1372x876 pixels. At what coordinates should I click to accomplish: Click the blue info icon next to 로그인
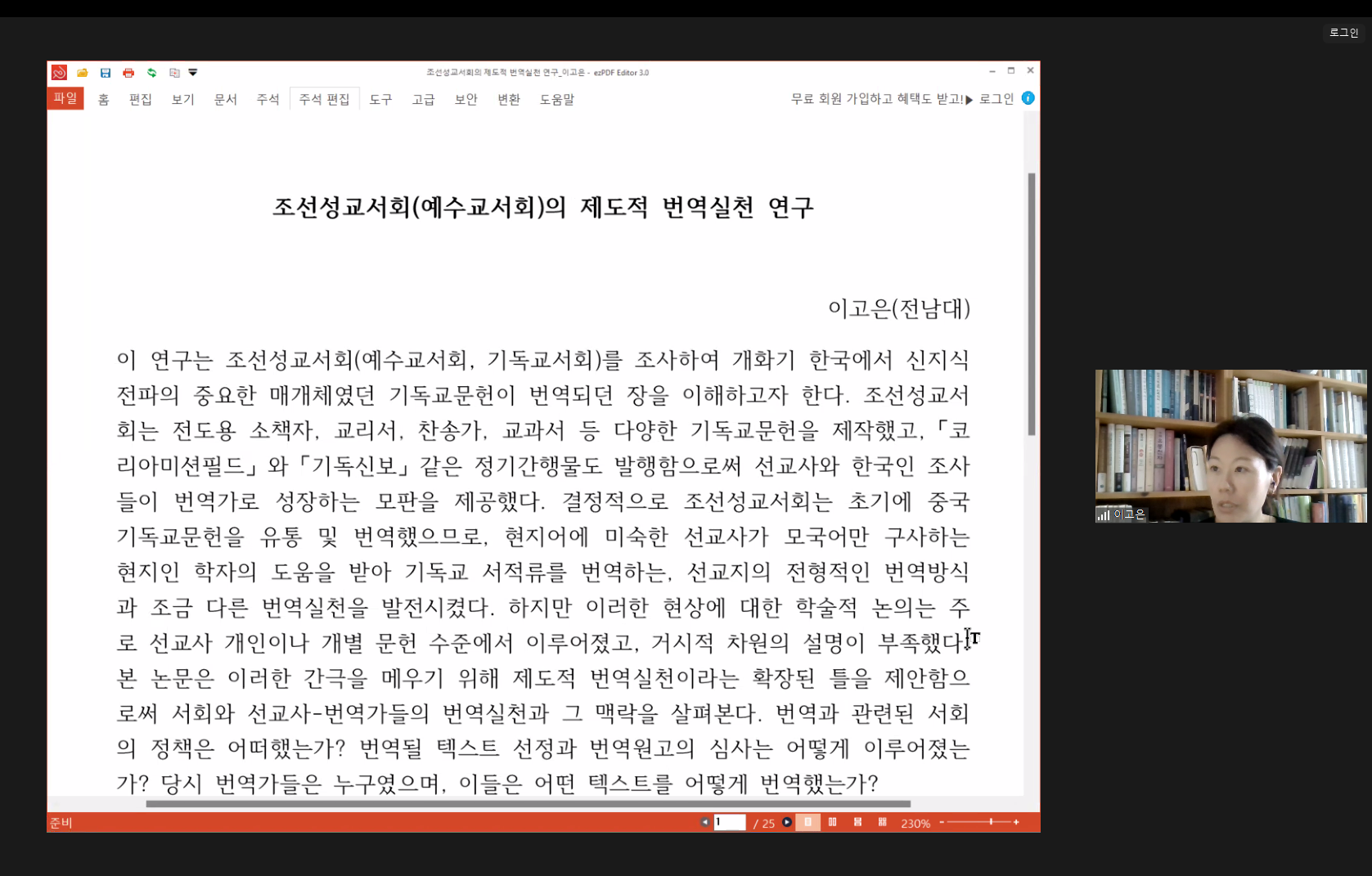(x=1028, y=98)
